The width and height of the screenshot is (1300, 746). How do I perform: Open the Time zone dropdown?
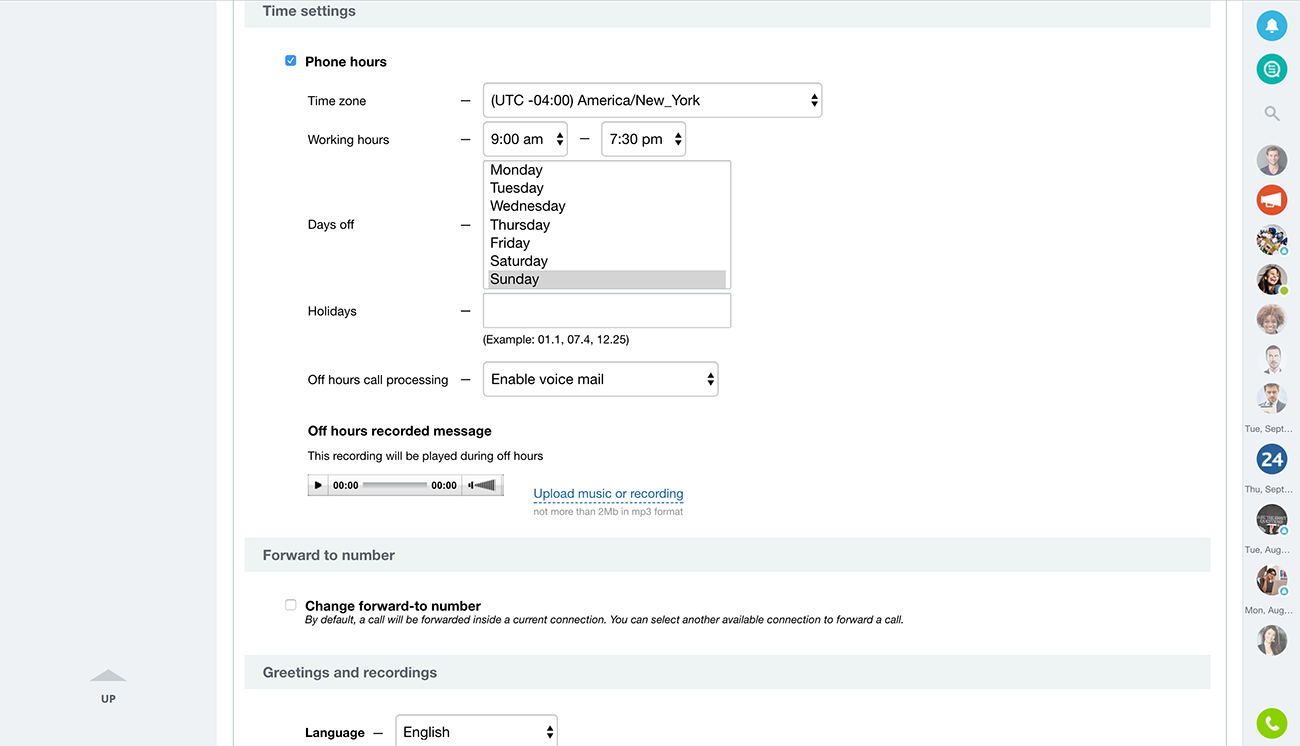pyautogui.click(x=652, y=100)
